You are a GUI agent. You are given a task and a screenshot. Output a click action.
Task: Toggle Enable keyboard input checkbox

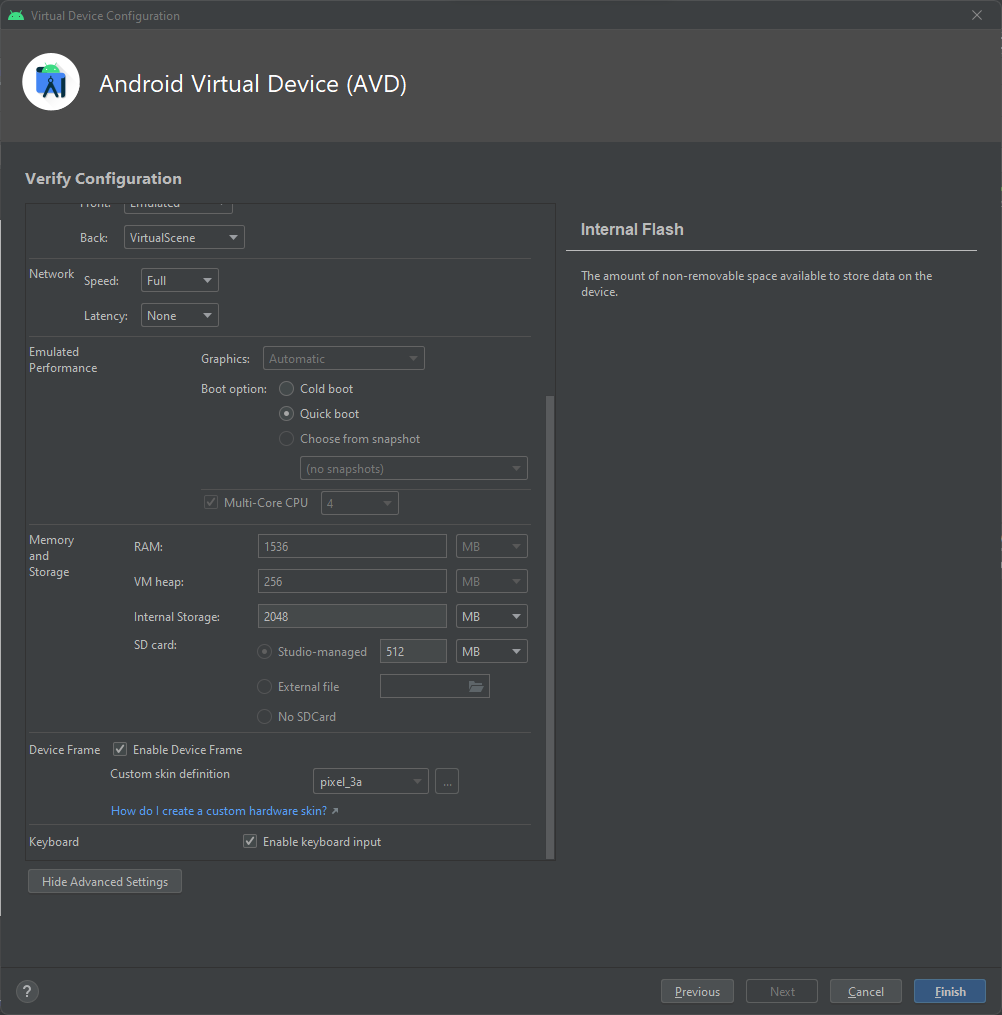[250, 842]
